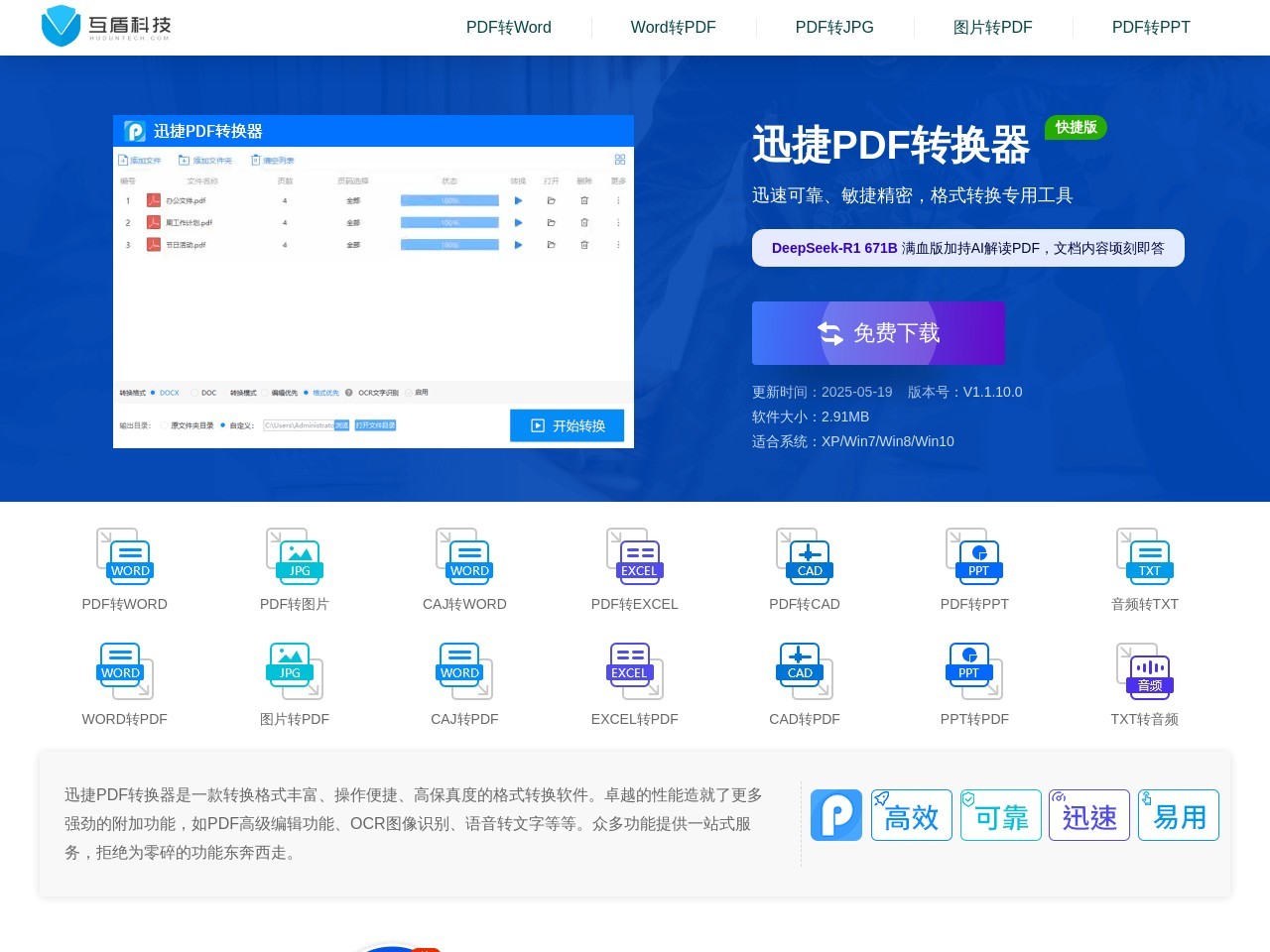Click the 迅速 feature badge
The image size is (1270, 952).
[x=1089, y=815]
